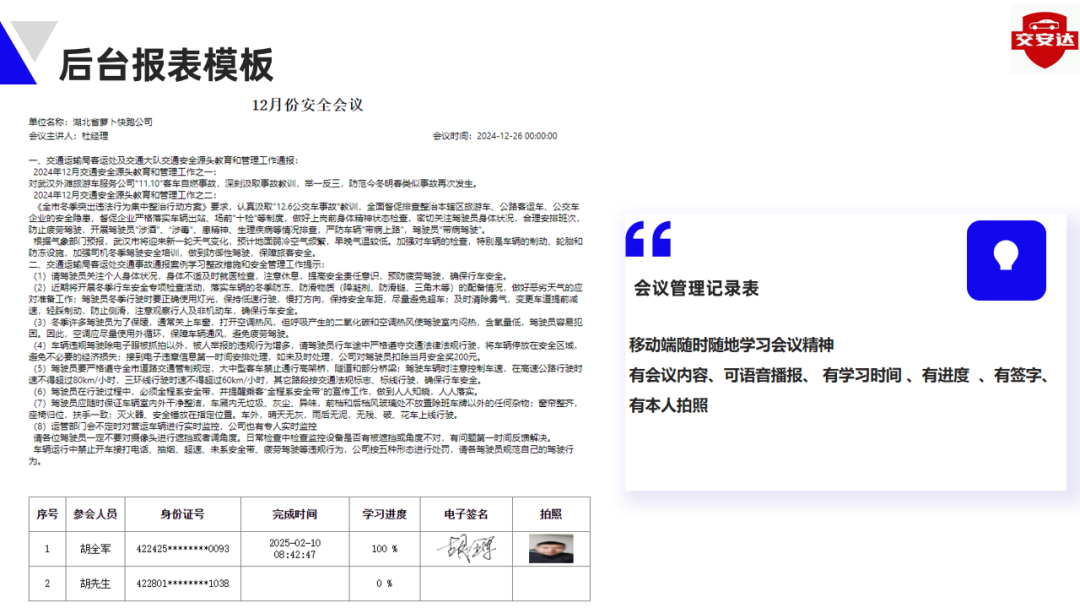Viewport: 1080px width, 608px height.
Task: Click the 学习进度 column header
Action: coord(384,514)
